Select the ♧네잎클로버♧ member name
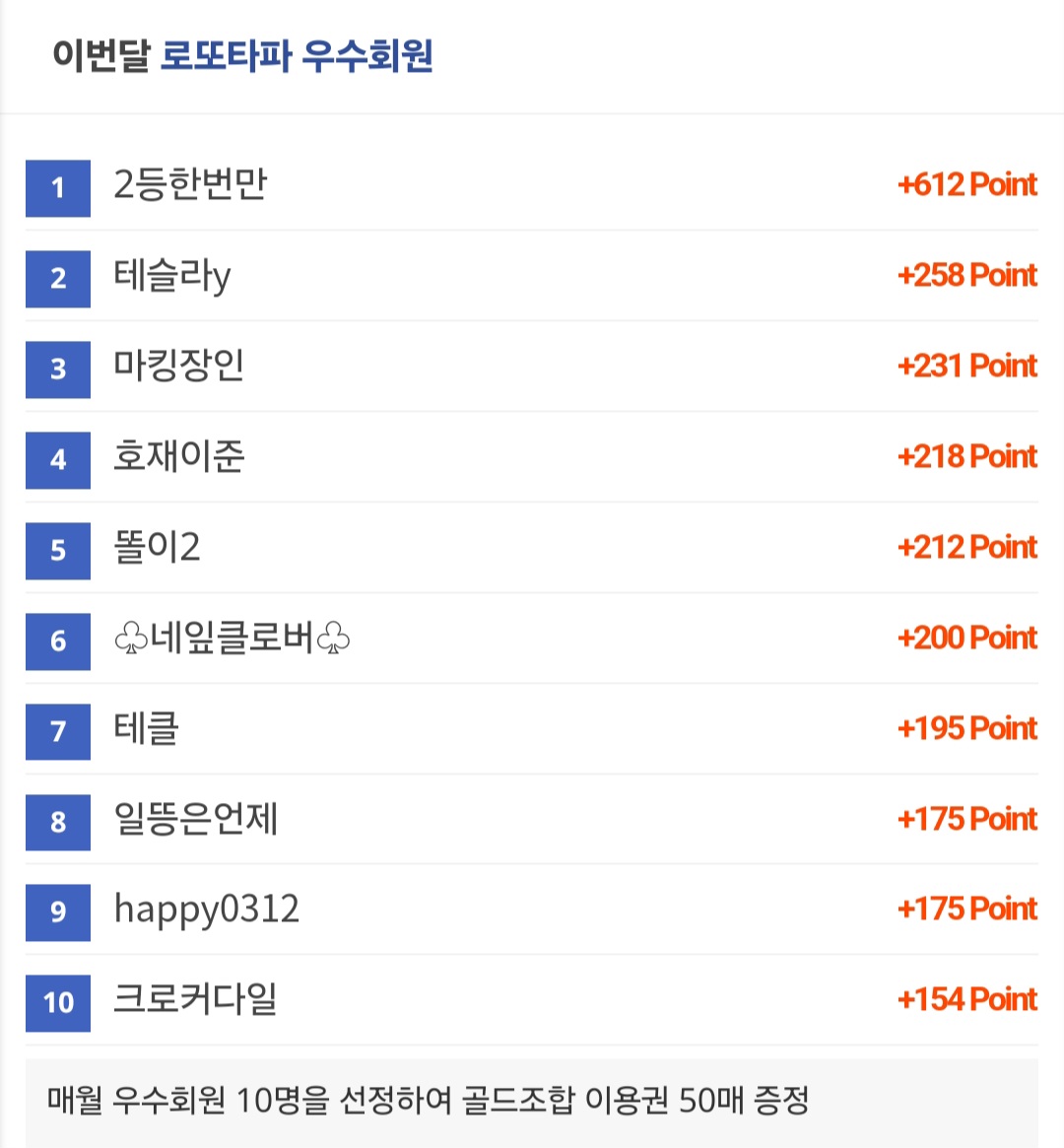 pos(232,638)
